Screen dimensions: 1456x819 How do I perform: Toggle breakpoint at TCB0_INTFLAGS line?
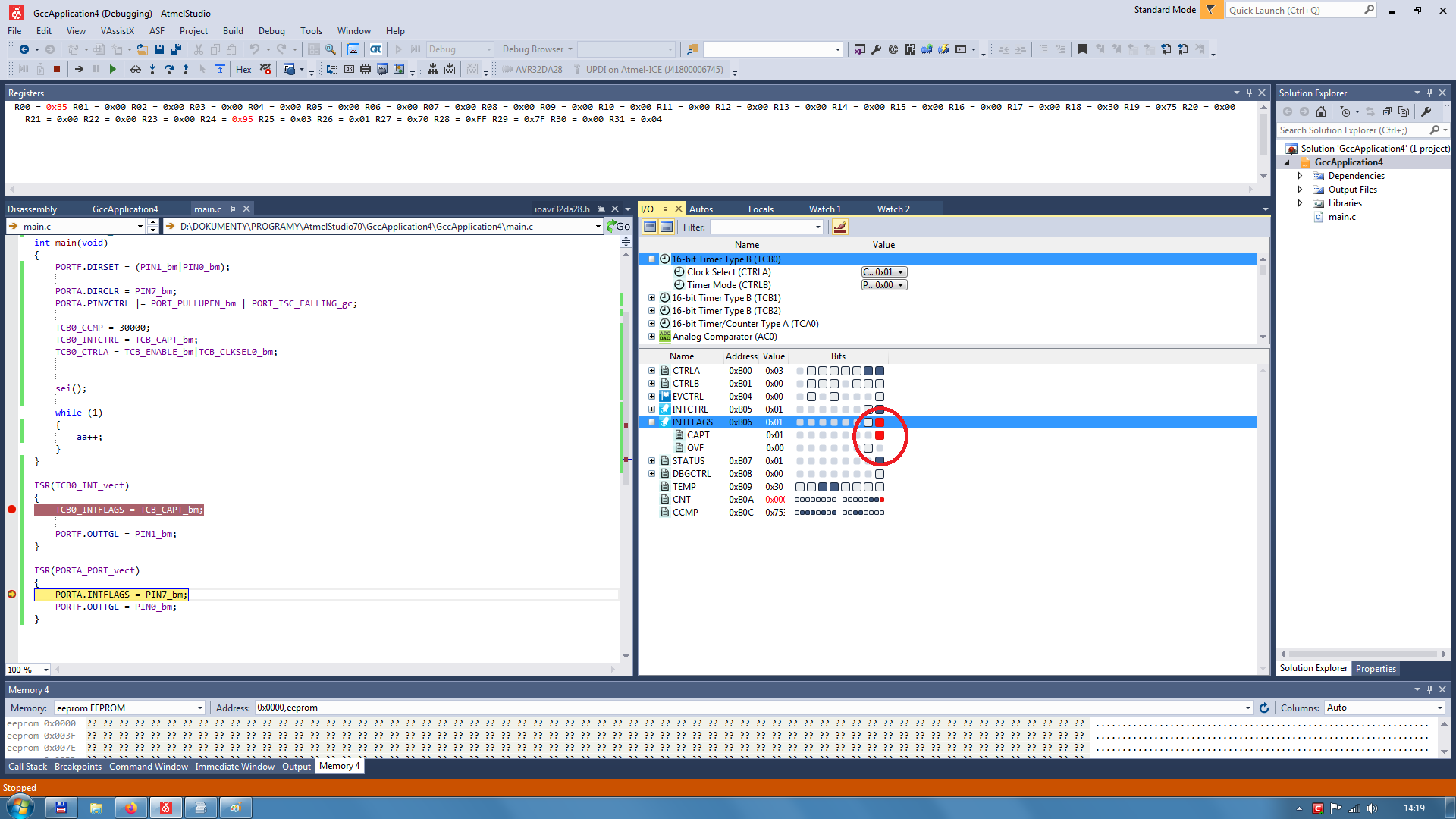11,510
